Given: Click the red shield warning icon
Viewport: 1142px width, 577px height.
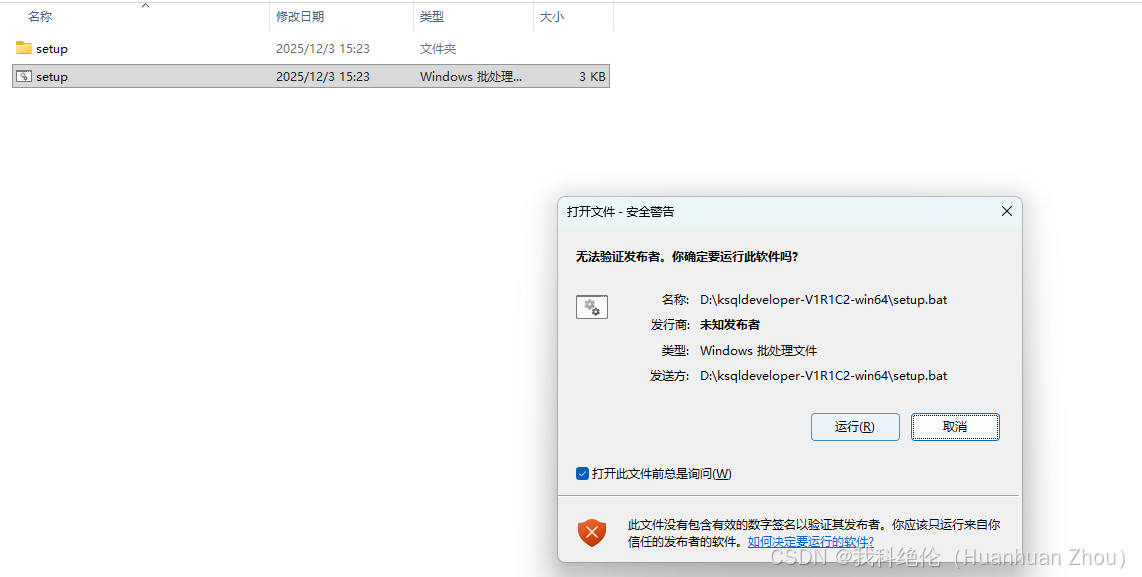Looking at the screenshot, I should [592, 533].
